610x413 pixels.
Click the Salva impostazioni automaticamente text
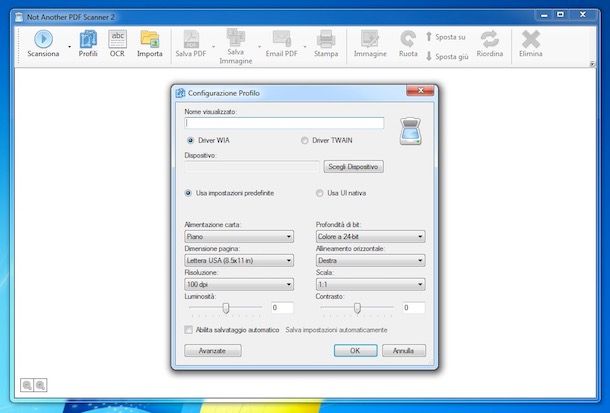pyautogui.click(x=336, y=330)
